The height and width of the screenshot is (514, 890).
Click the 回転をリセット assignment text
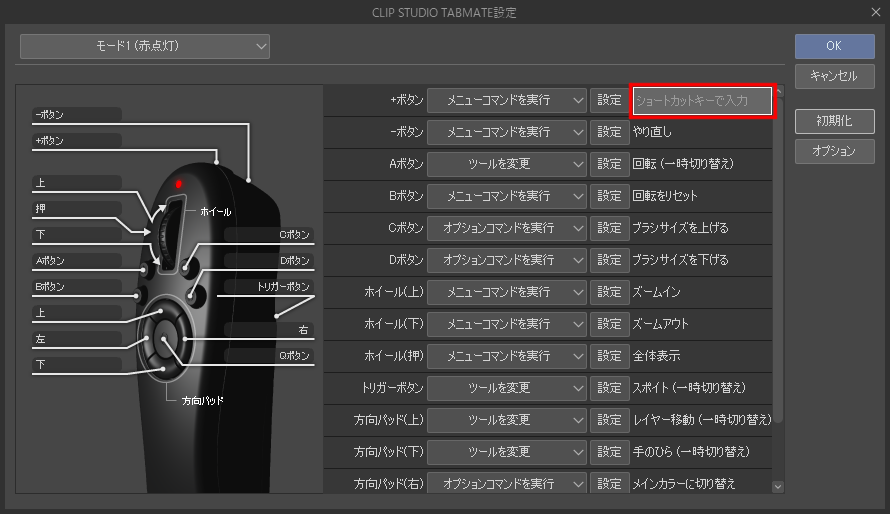665,196
